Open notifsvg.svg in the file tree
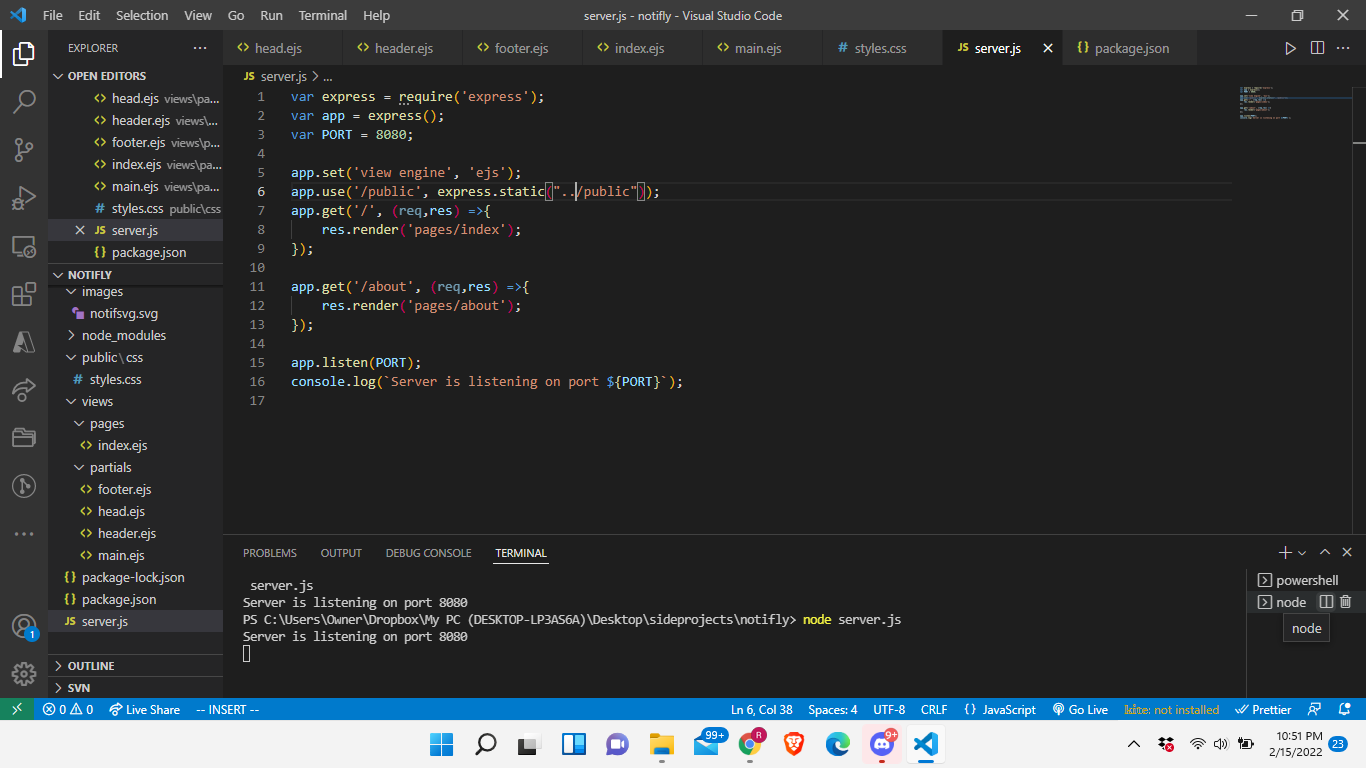1366x768 pixels. (x=124, y=313)
